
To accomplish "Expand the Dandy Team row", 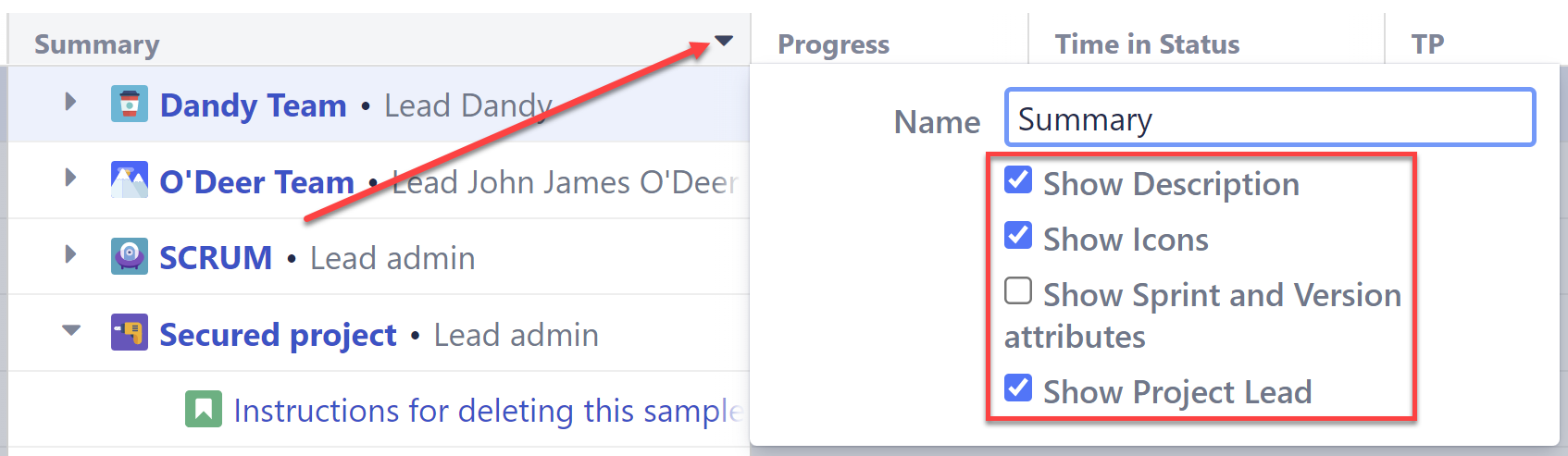I will [71, 102].
